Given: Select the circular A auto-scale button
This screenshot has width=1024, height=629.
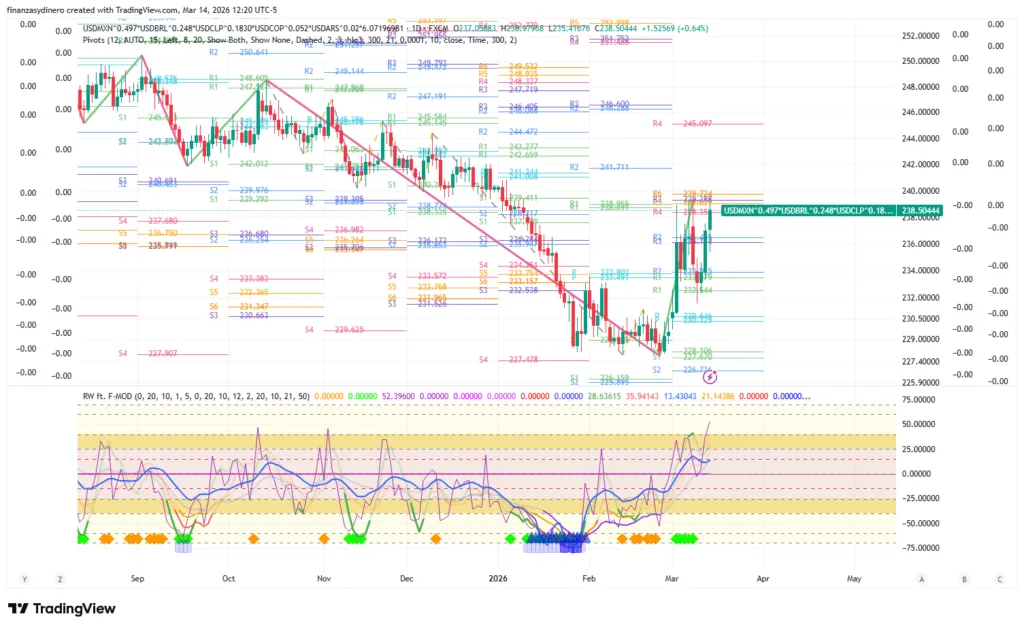Looking at the screenshot, I should 921,579.
